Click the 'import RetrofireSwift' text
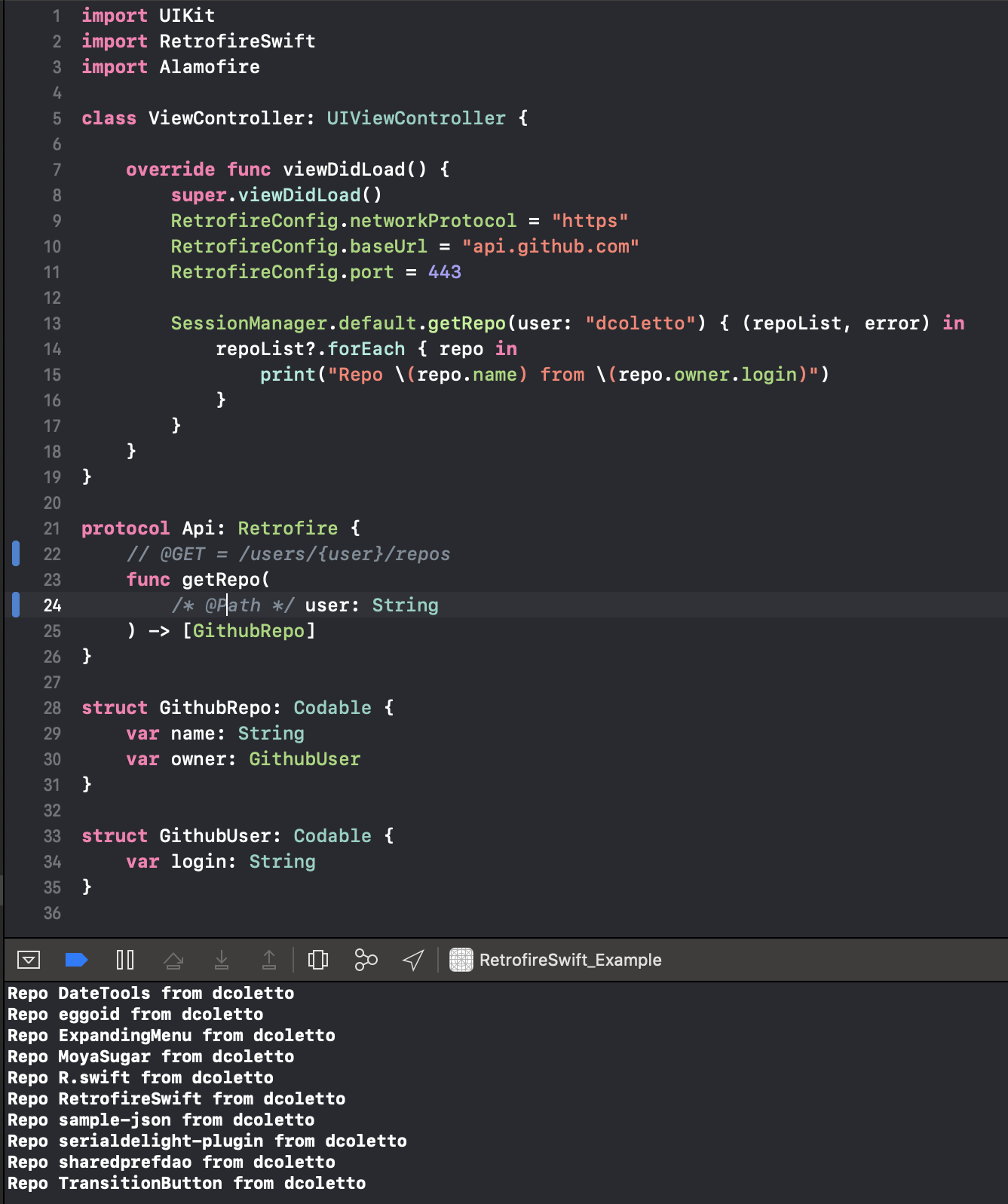1008x1204 pixels. pyautogui.click(x=199, y=41)
